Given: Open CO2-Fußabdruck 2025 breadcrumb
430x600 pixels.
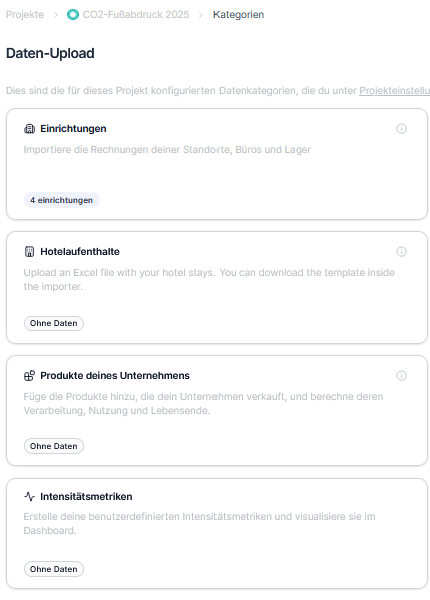Looking at the screenshot, I should coord(136,15).
